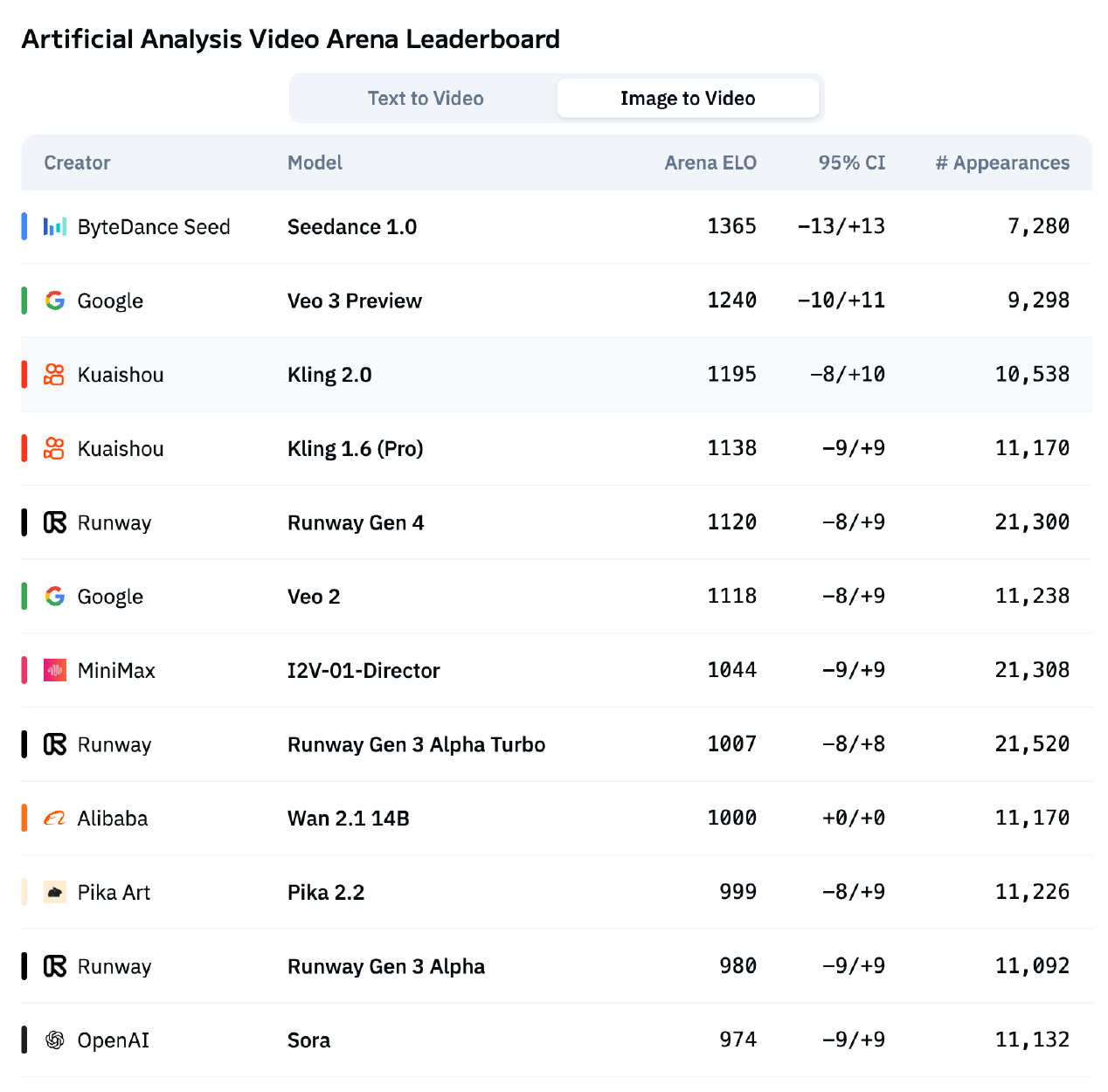Image resolution: width=1108 pixels, height=1092 pixels.
Task: Click the 974 ELO score
Action: click(x=738, y=1040)
